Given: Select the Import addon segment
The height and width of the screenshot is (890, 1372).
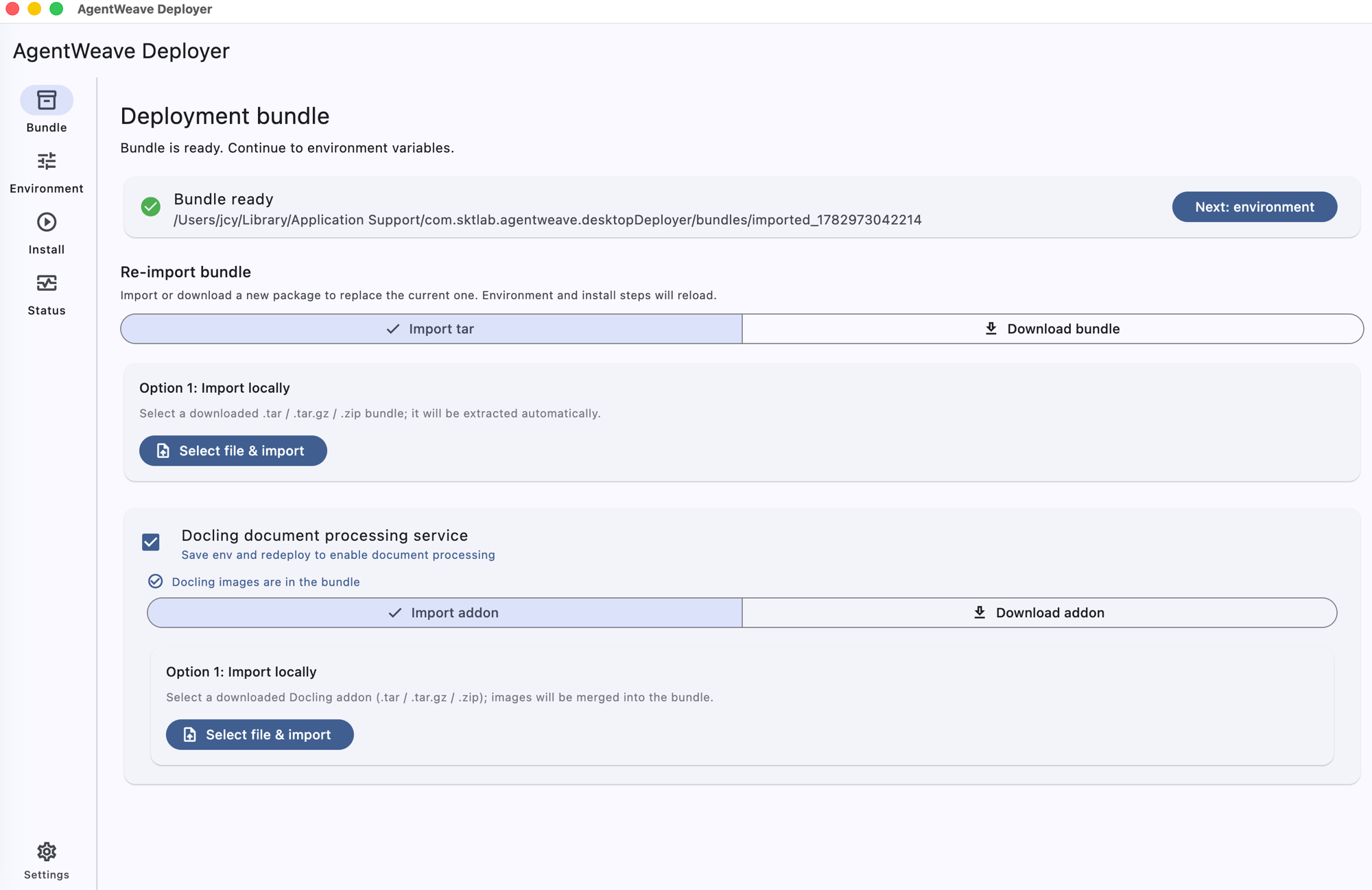Looking at the screenshot, I should coord(445,612).
